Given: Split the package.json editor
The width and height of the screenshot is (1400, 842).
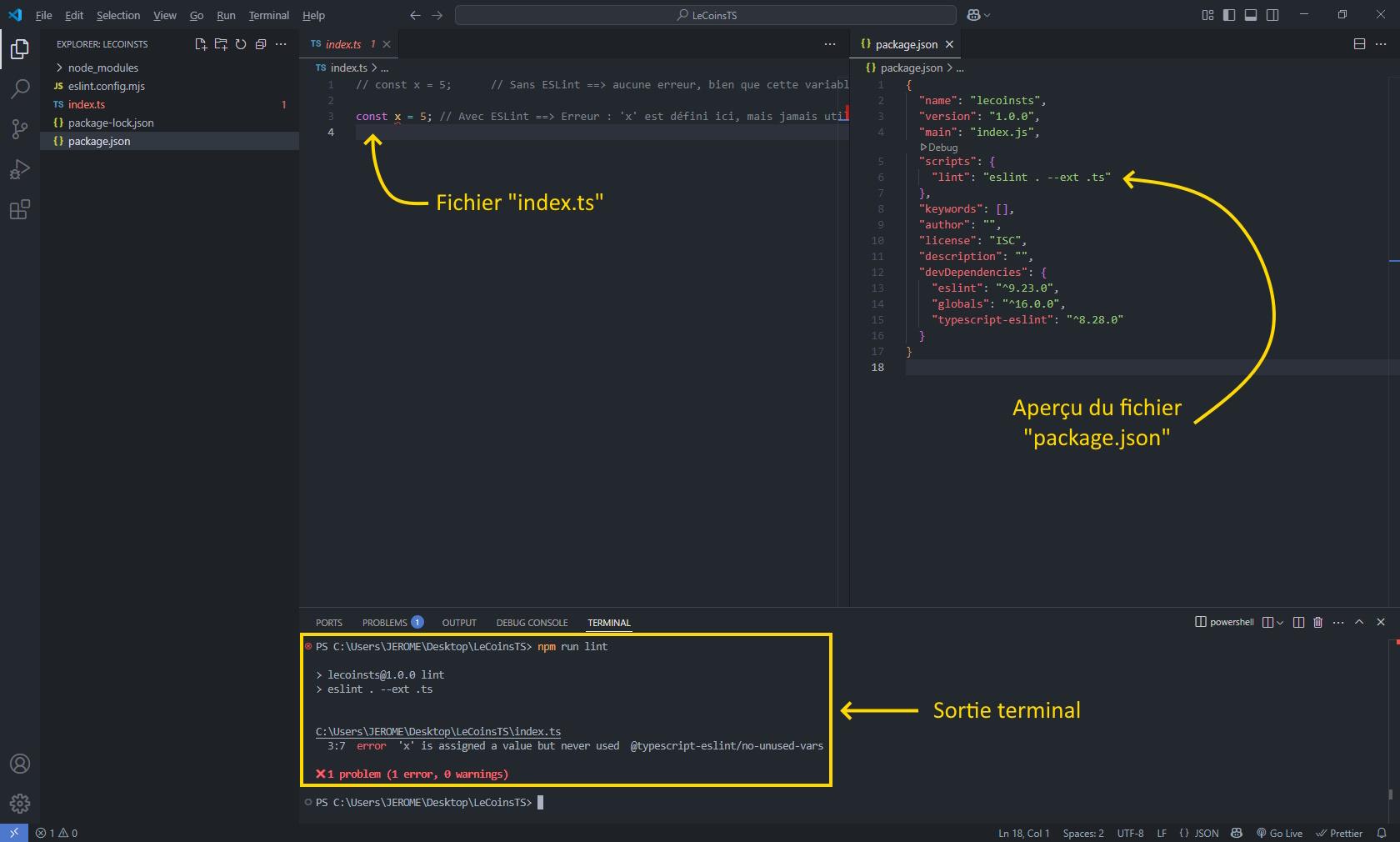Looking at the screenshot, I should click(x=1359, y=44).
